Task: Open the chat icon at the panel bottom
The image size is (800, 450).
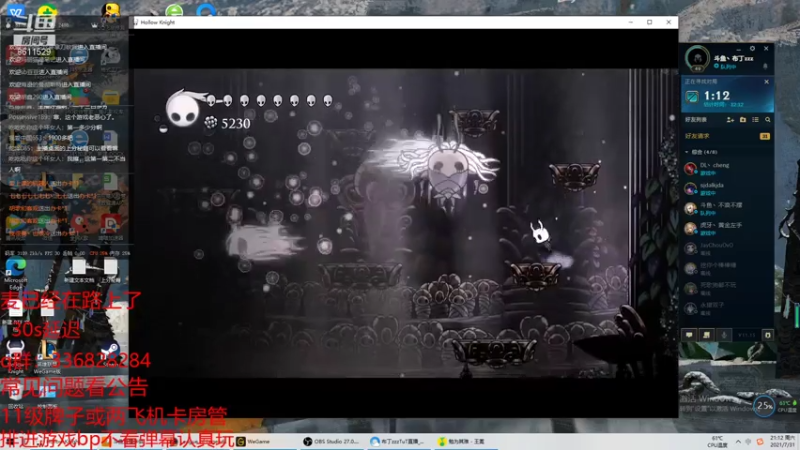Action: point(689,335)
